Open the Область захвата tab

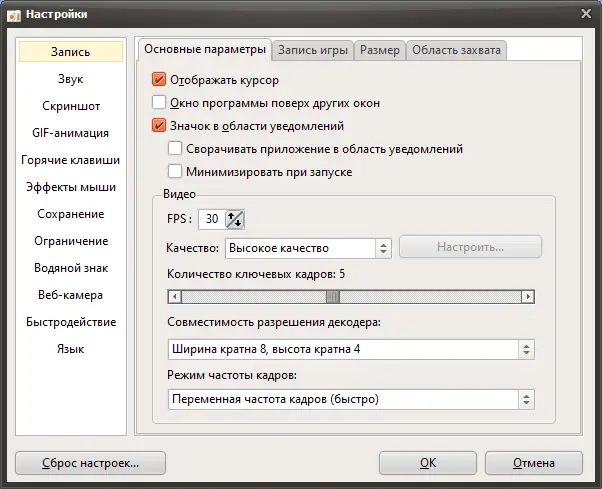(x=456, y=50)
